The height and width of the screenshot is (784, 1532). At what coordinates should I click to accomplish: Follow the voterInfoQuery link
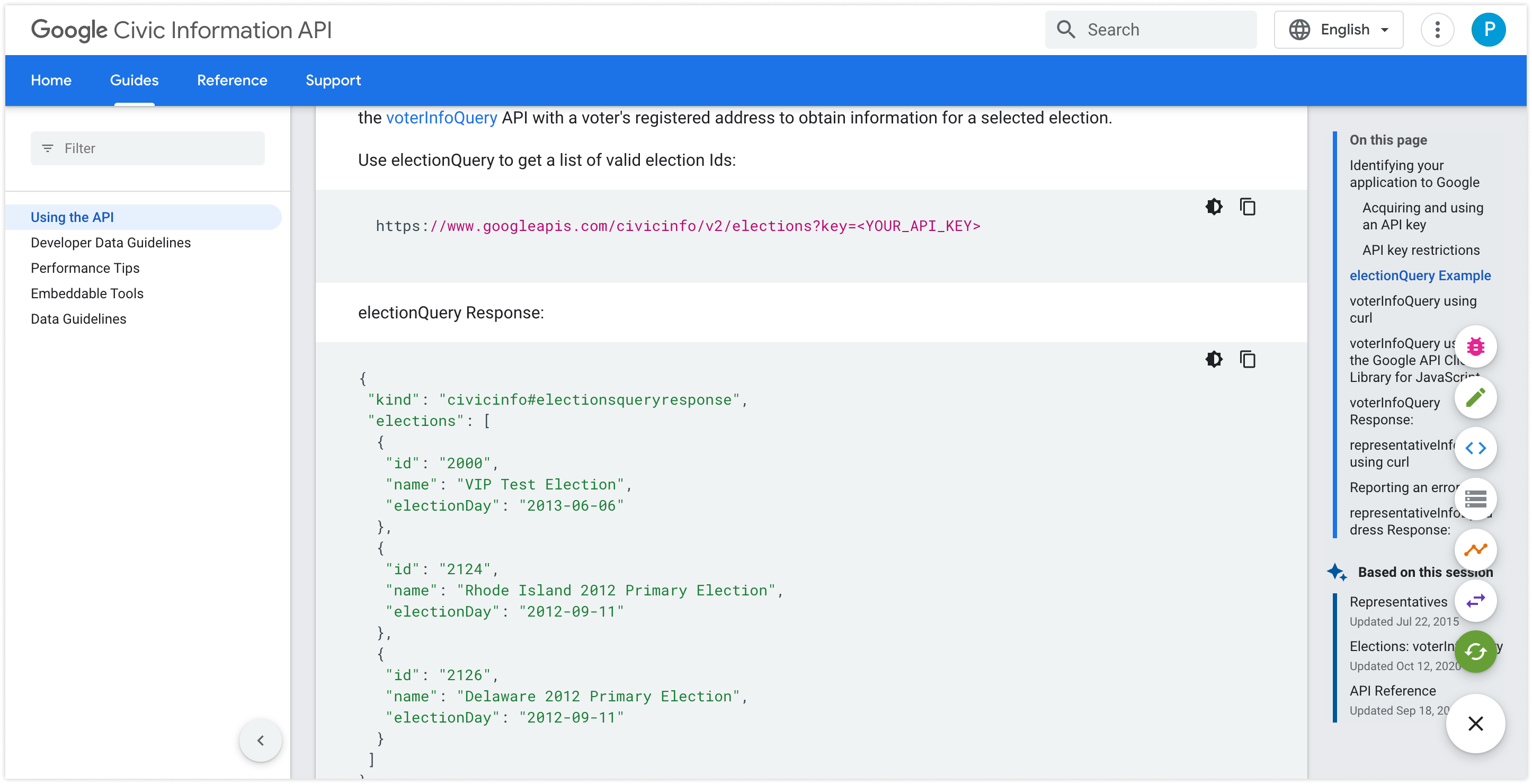pos(441,118)
